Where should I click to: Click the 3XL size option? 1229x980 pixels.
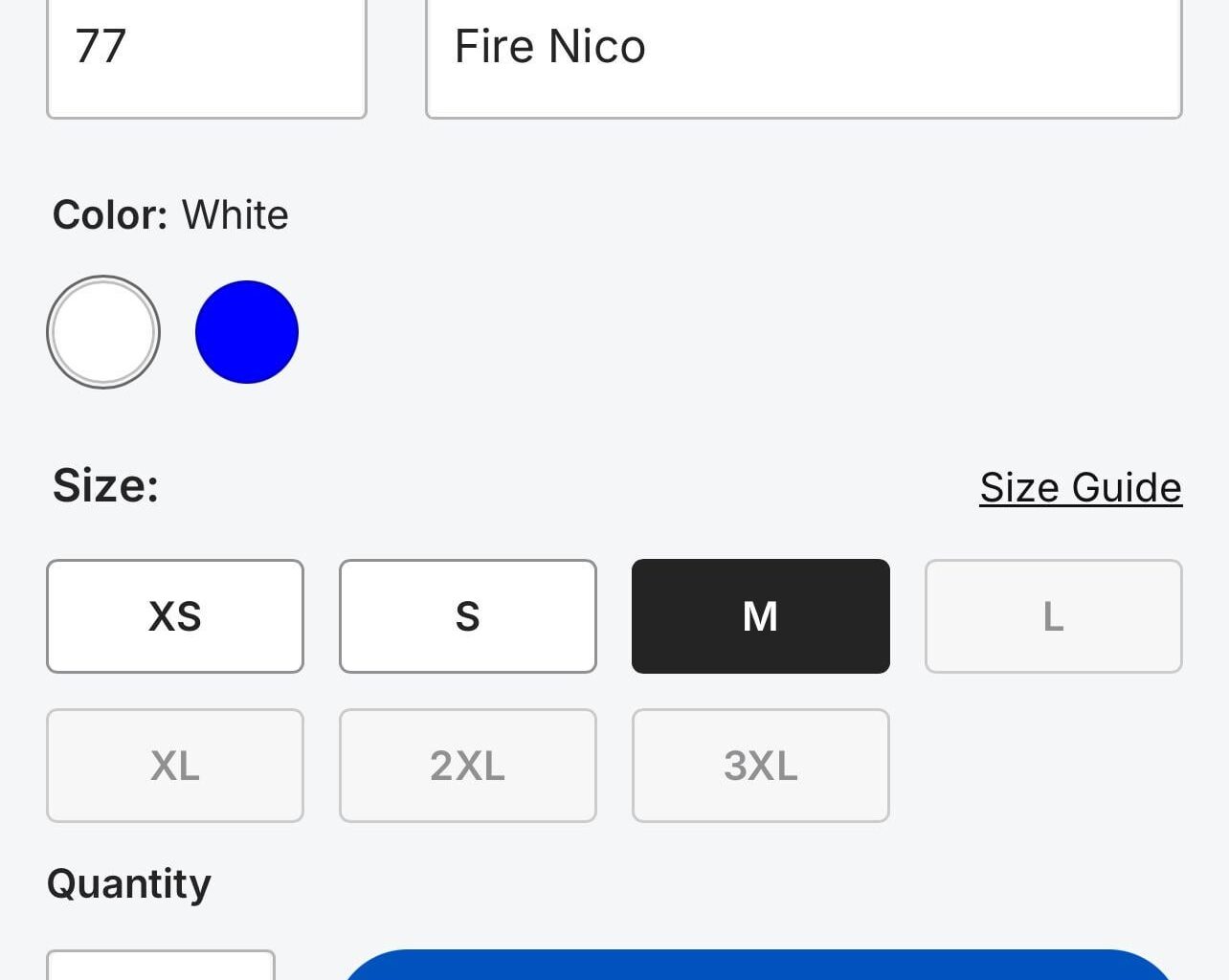coord(760,766)
